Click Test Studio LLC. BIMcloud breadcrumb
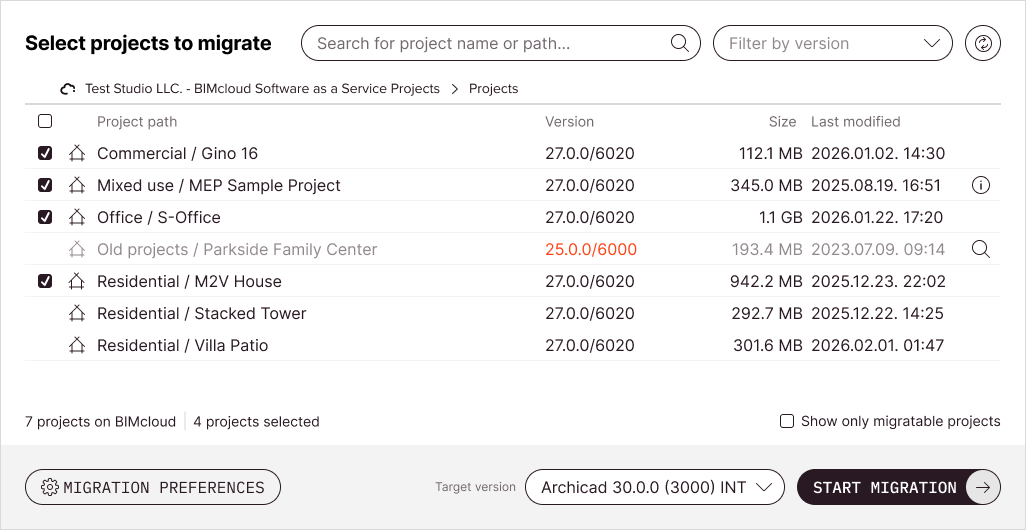Screen dimensions: 1026x530 (262, 88)
